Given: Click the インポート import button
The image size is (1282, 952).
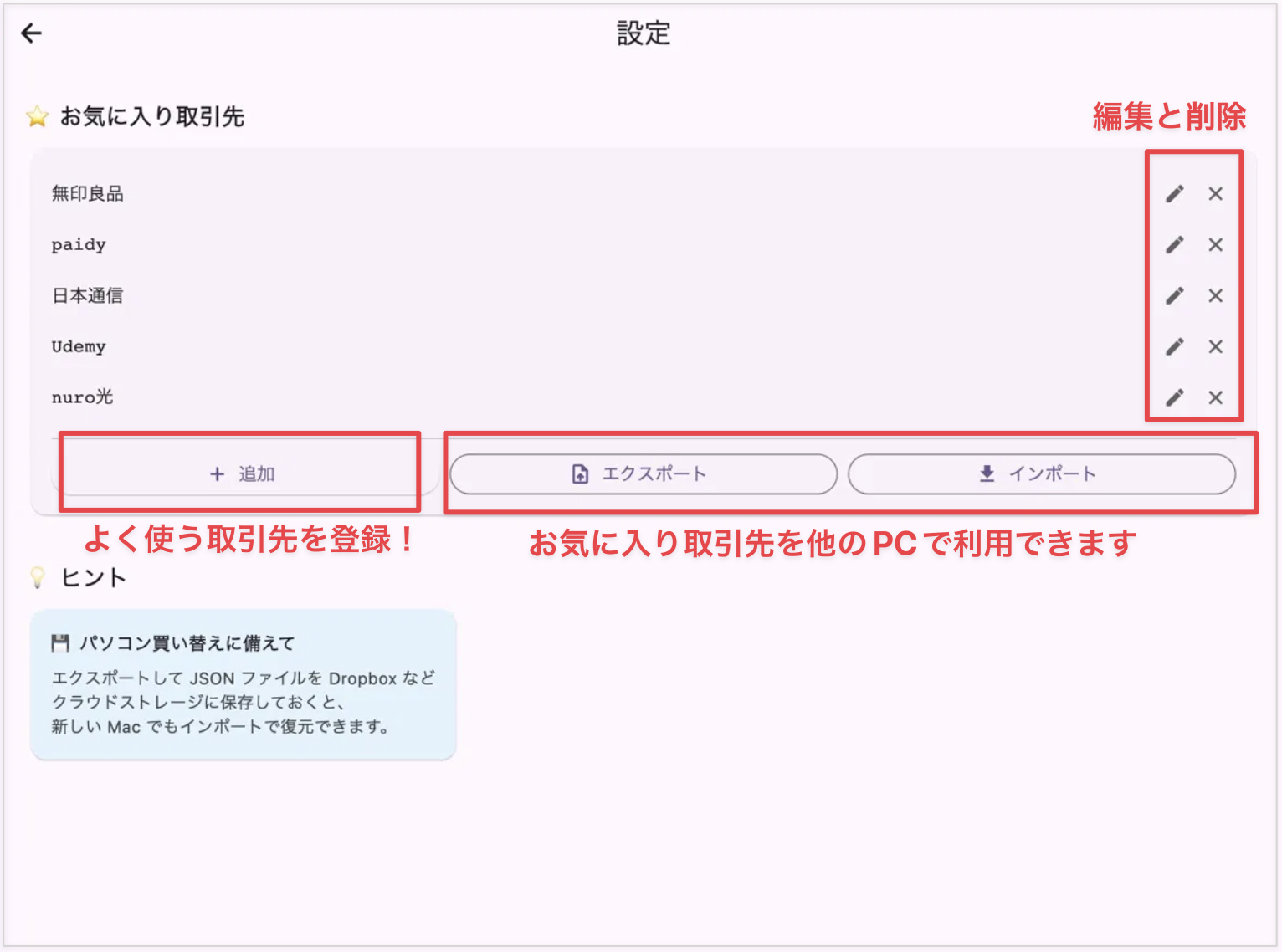Looking at the screenshot, I should (x=1041, y=474).
